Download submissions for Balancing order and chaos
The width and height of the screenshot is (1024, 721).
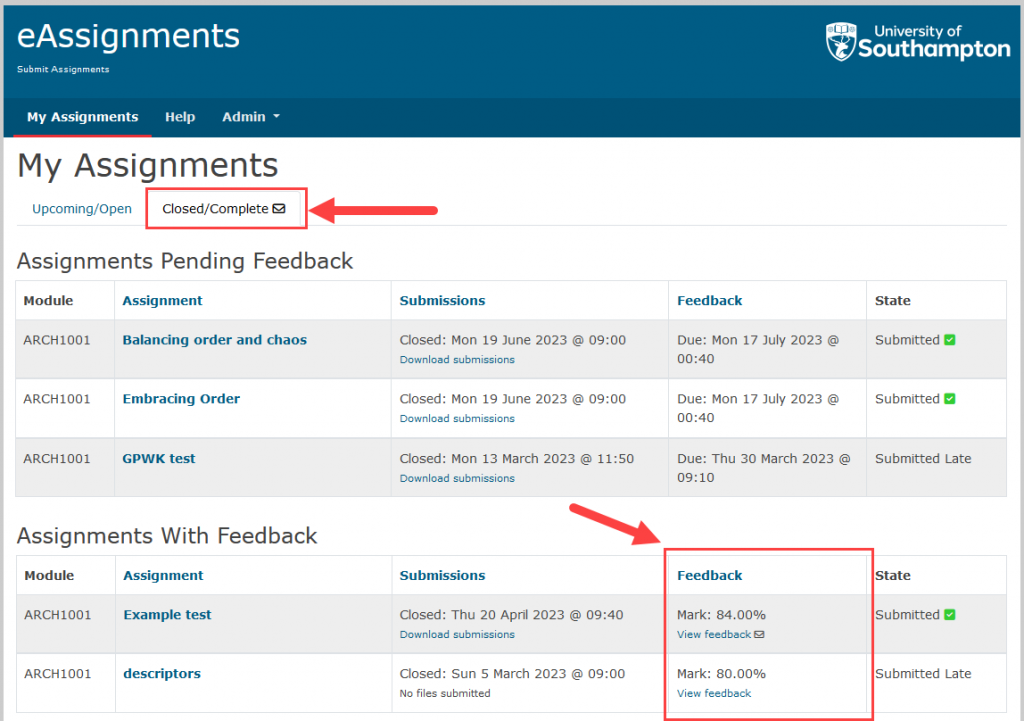pyautogui.click(x=457, y=360)
